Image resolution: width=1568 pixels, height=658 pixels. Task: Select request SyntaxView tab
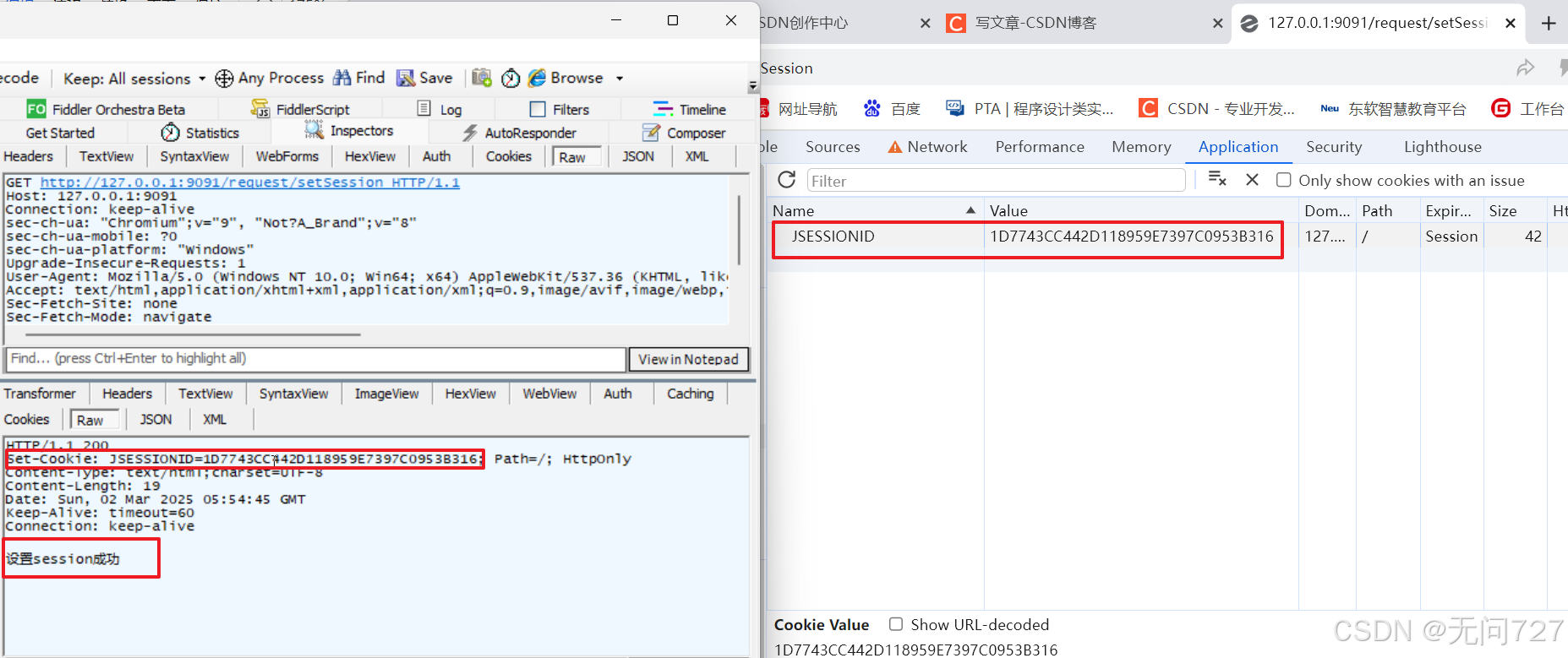point(194,156)
